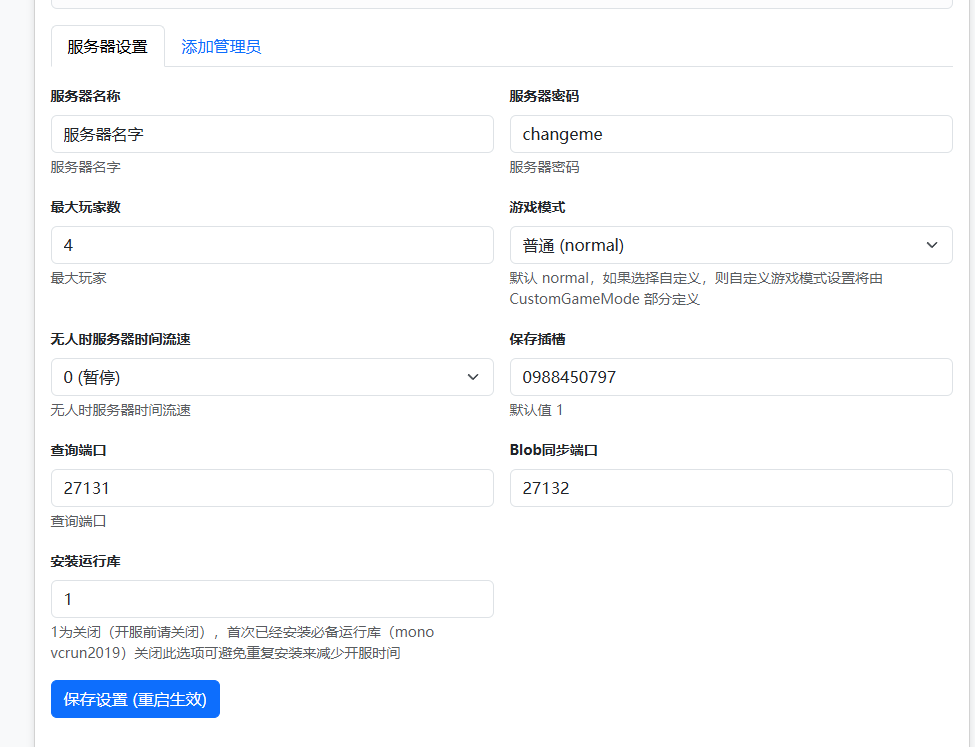Click the 游戏模式 label above dropdown
975x747 pixels.
(537, 207)
